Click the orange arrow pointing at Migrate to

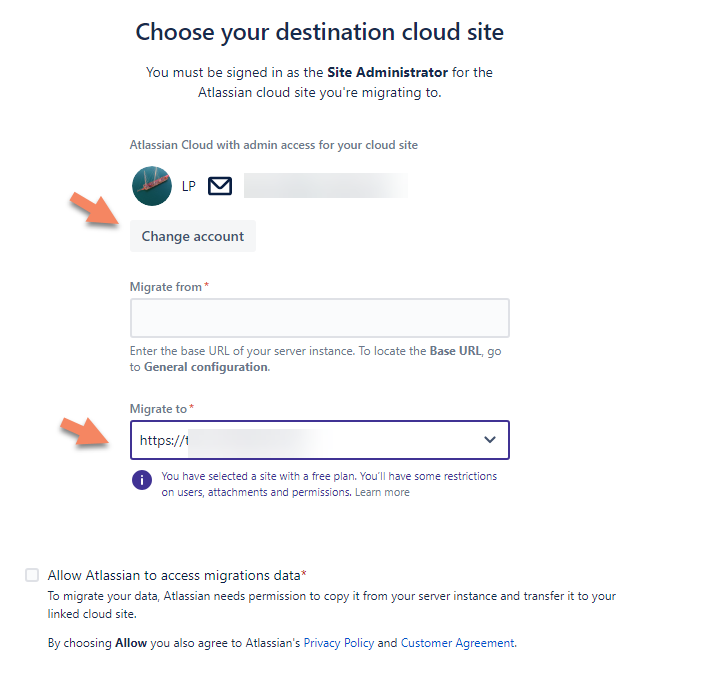(x=86, y=431)
